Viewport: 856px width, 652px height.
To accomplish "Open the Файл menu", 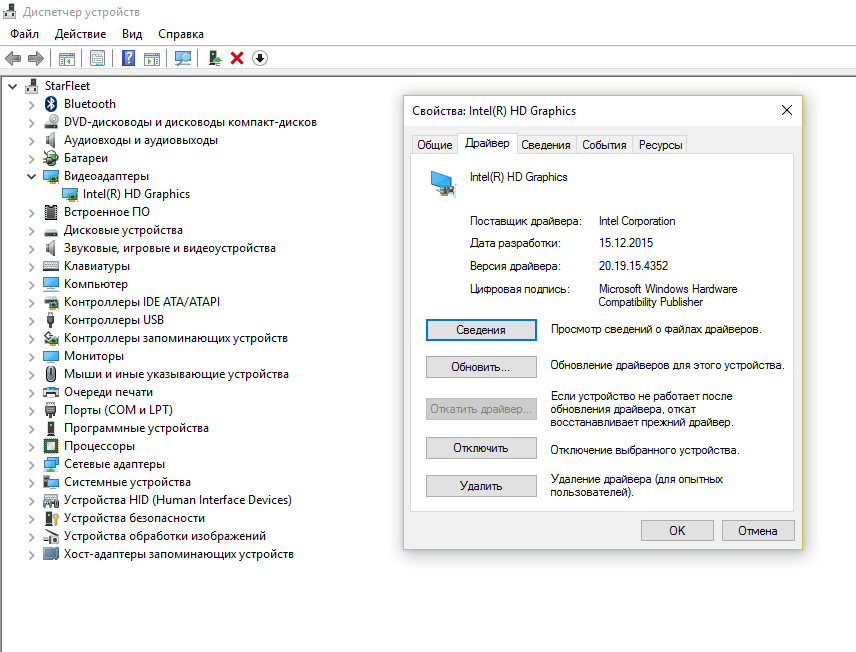I will tap(25, 34).
